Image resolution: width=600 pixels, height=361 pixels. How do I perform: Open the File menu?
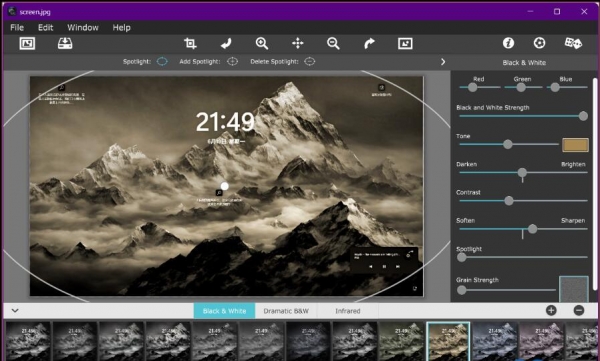pos(17,28)
